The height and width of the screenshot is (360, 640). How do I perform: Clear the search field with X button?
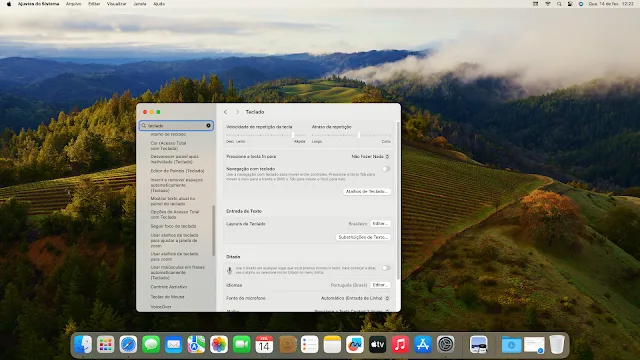209,126
